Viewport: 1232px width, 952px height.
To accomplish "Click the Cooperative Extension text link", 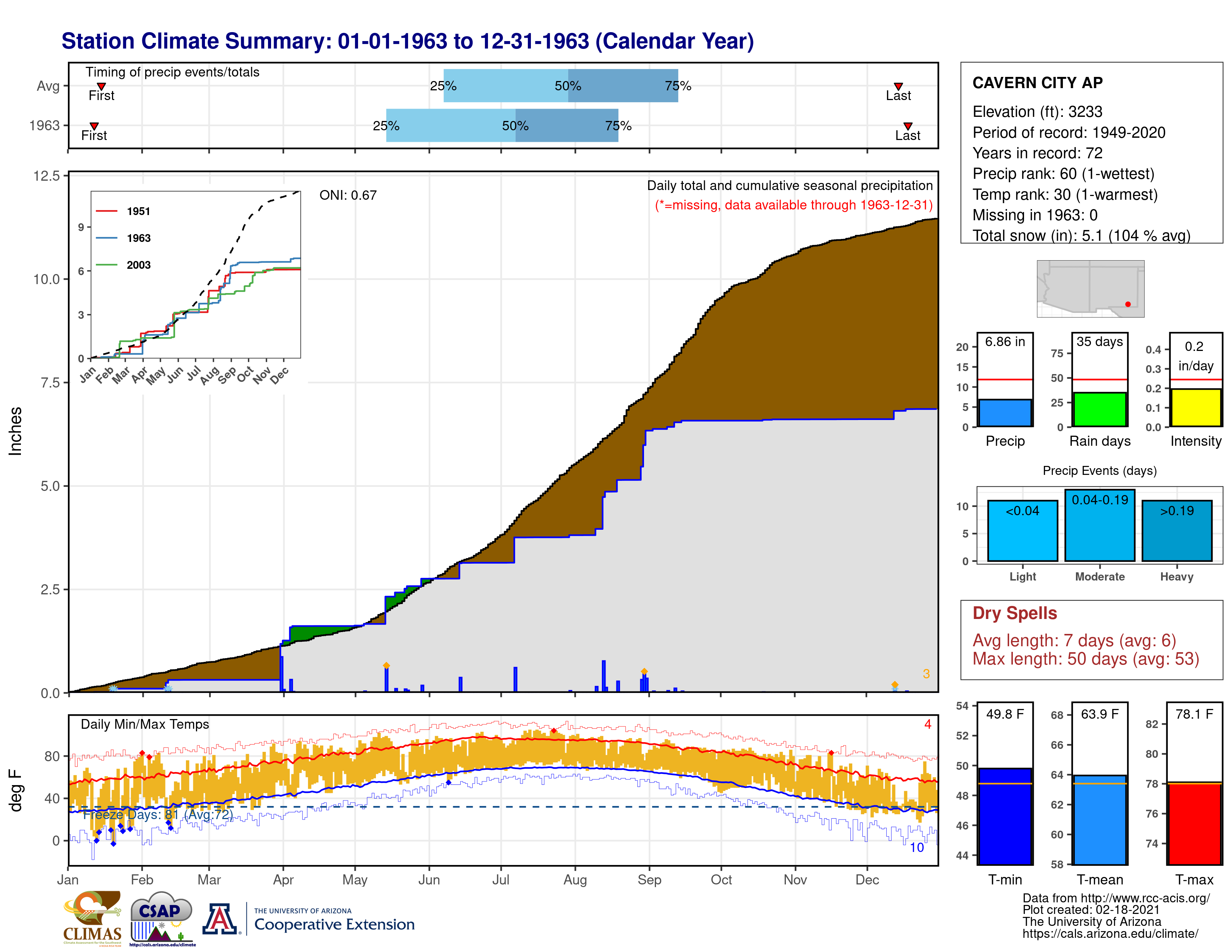I will point(334,924).
